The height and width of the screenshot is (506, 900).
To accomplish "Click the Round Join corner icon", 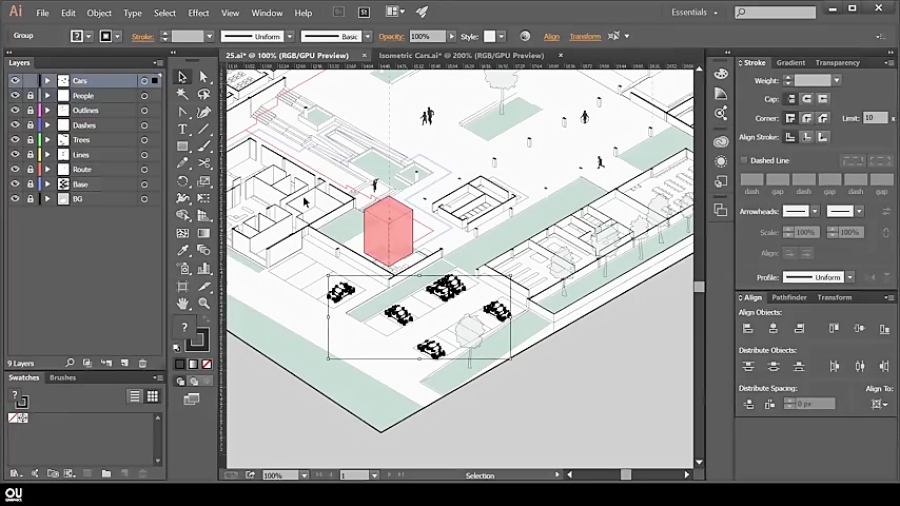I will tap(806, 118).
